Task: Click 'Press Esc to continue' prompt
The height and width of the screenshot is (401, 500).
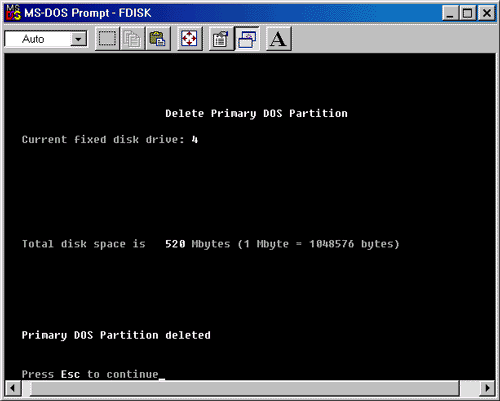Action: click(x=90, y=374)
